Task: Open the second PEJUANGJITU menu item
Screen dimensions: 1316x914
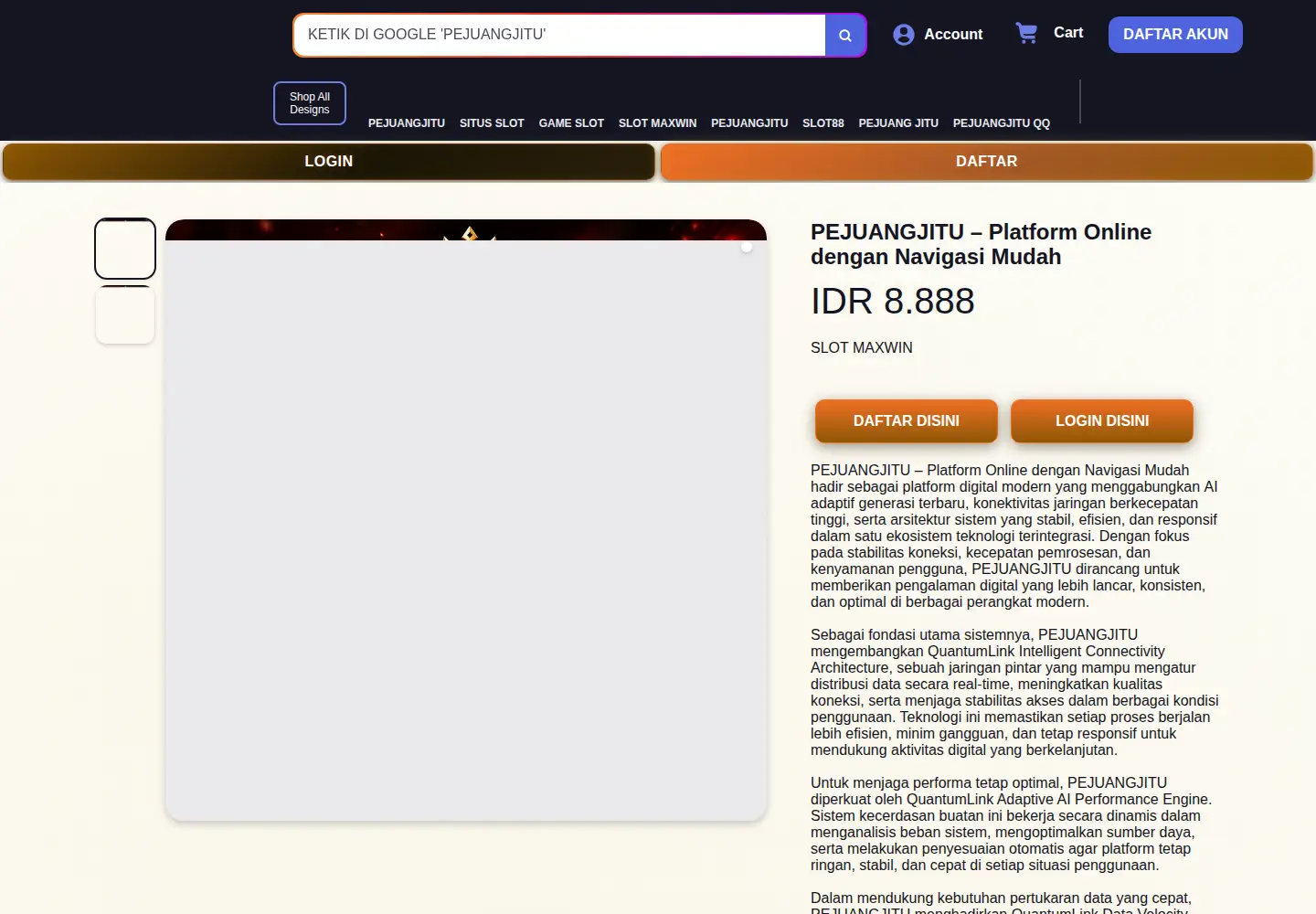Action: coord(749,123)
